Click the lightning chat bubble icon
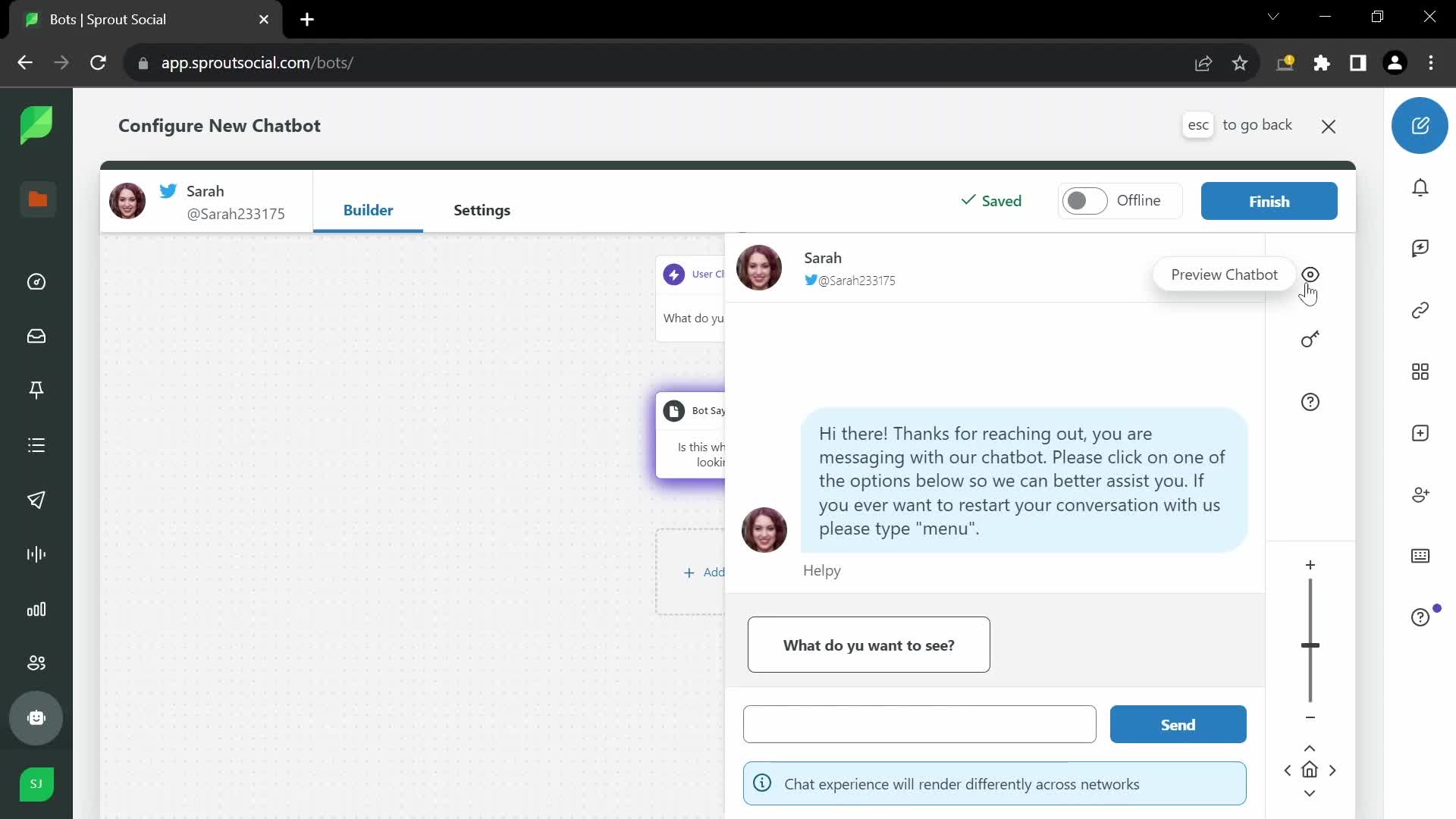This screenshot has width=1456, height=819. [x=1420, y=249]
